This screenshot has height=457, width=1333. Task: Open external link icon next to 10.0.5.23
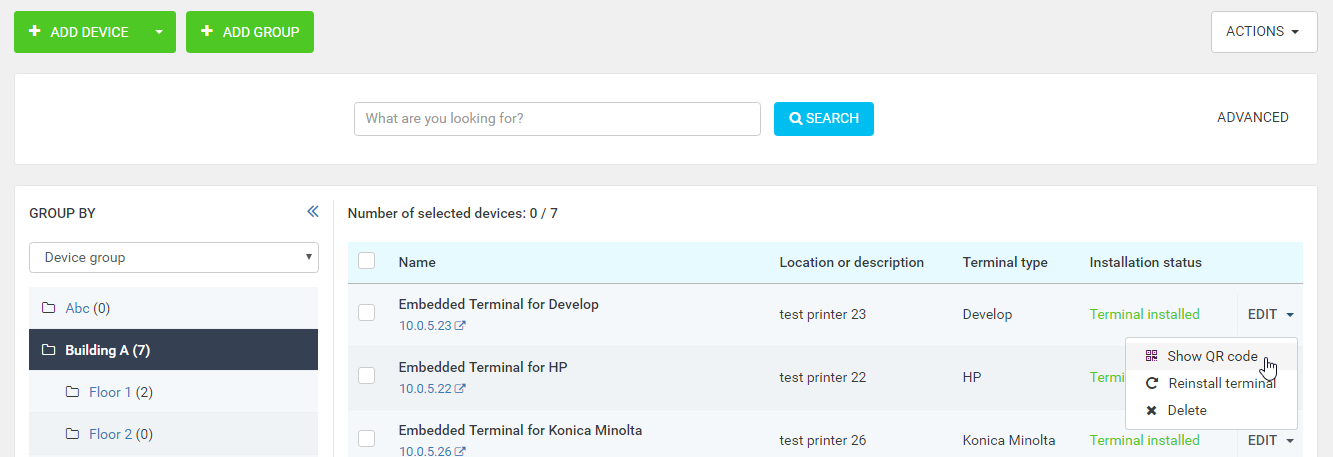pos(460,326)
